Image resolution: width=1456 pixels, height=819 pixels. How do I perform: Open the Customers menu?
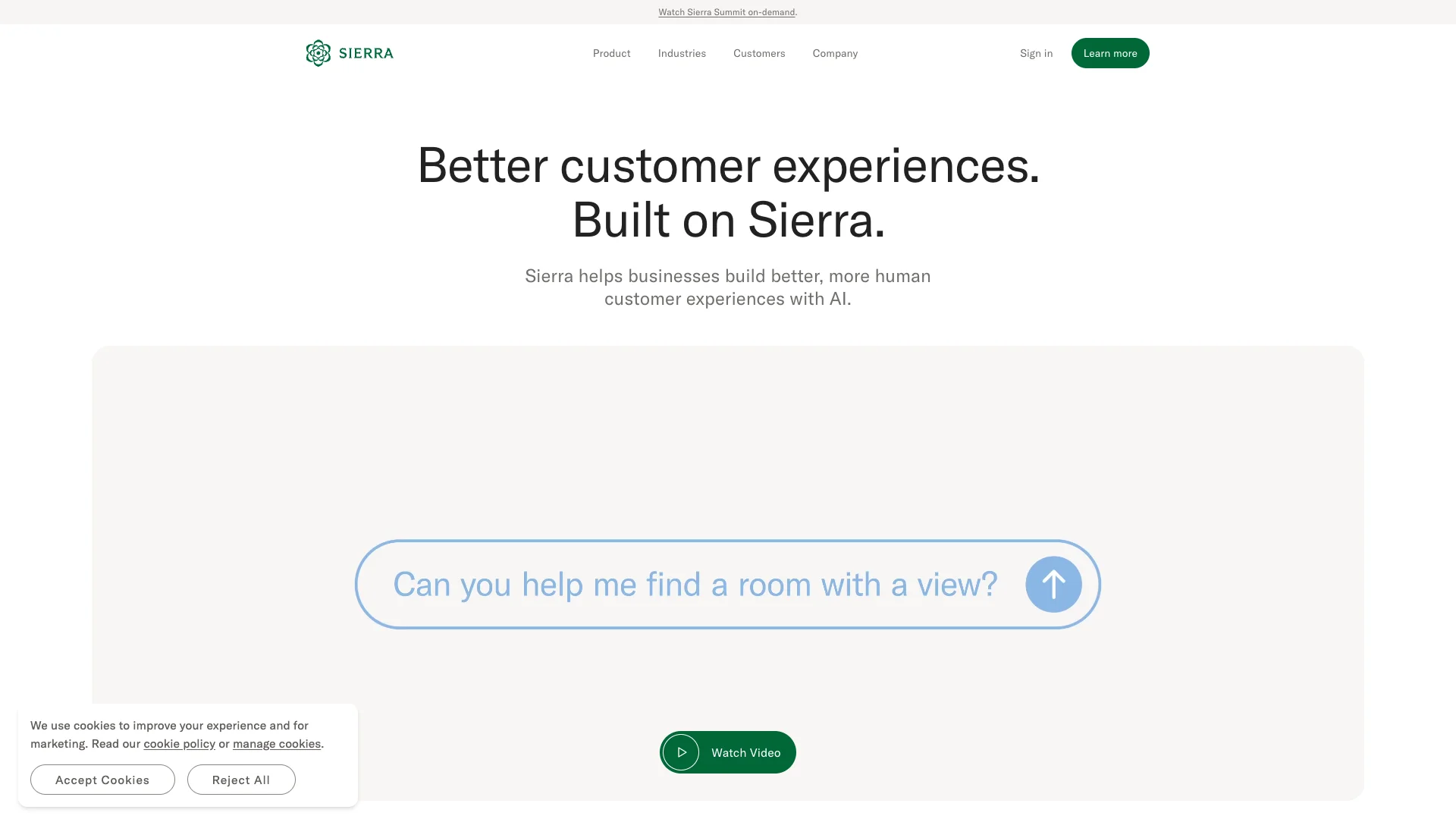point(759,53)
